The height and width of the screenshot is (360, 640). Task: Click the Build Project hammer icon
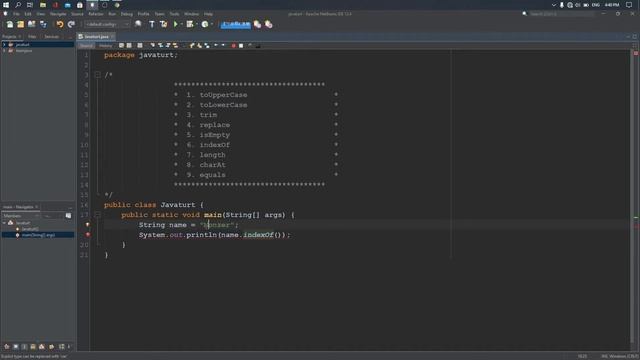coord(152,24)
